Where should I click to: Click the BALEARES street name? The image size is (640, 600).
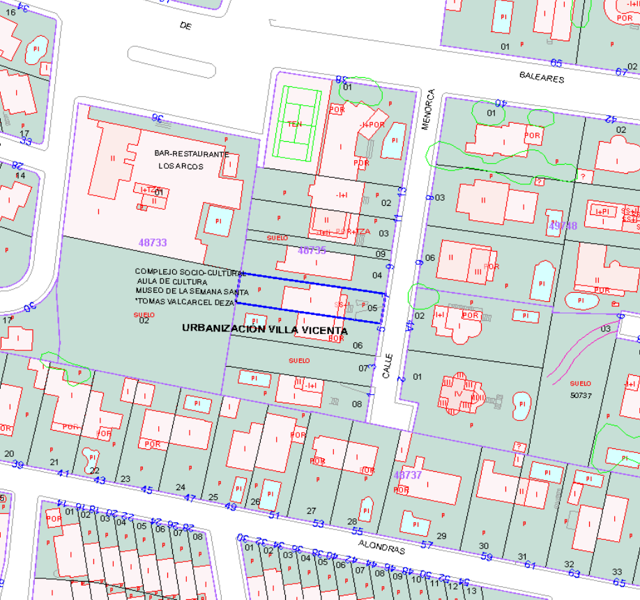pyautogui.click(x=542, y=77)
